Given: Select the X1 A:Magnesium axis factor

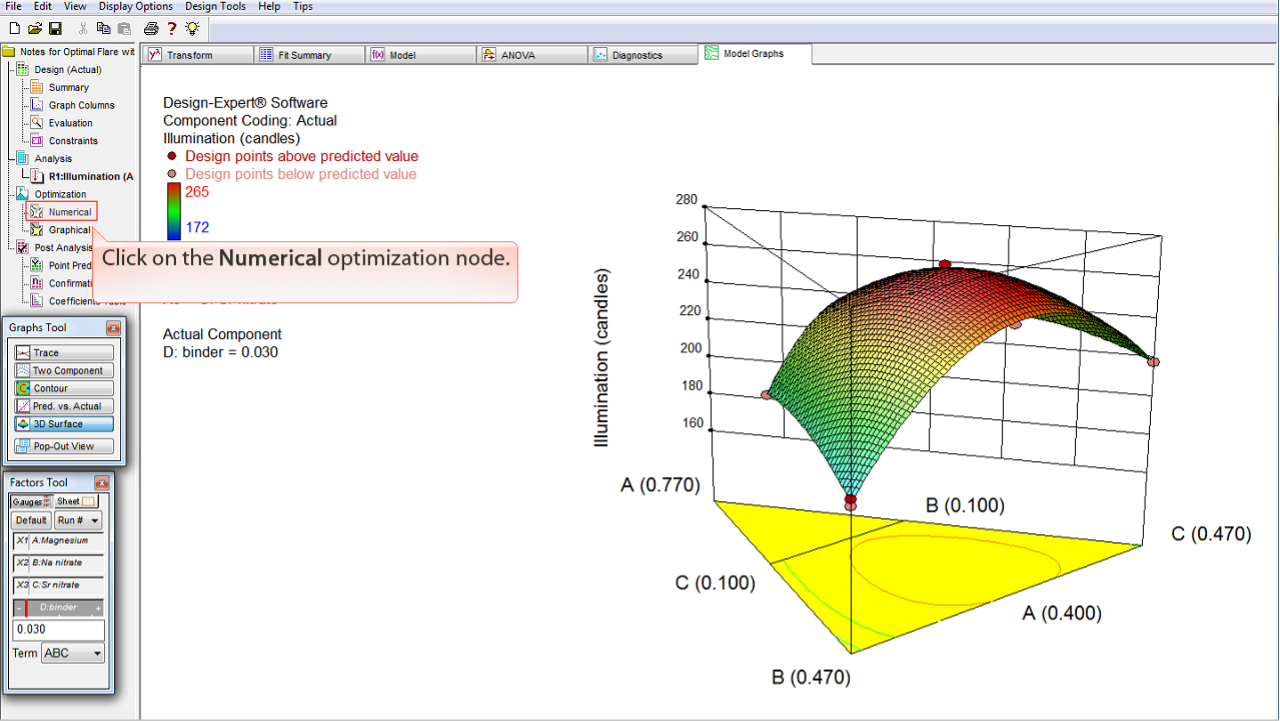Looking at the screenshot, I should (59, 541).
